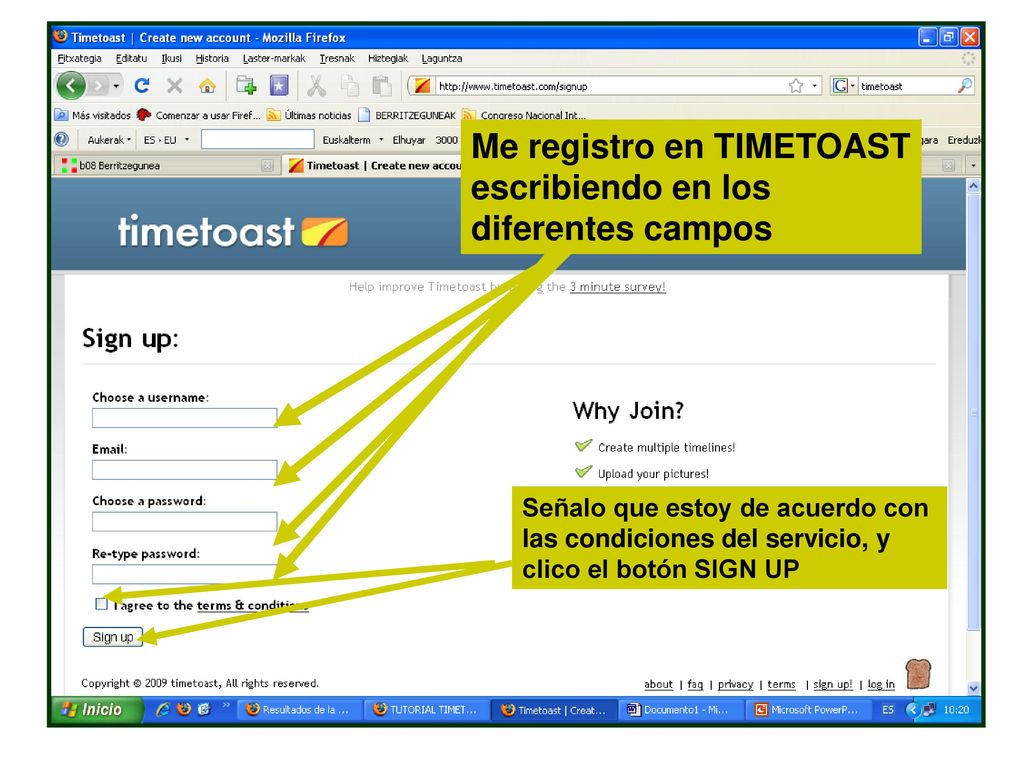Click the Firefox forward arrow button

(98, 86)
